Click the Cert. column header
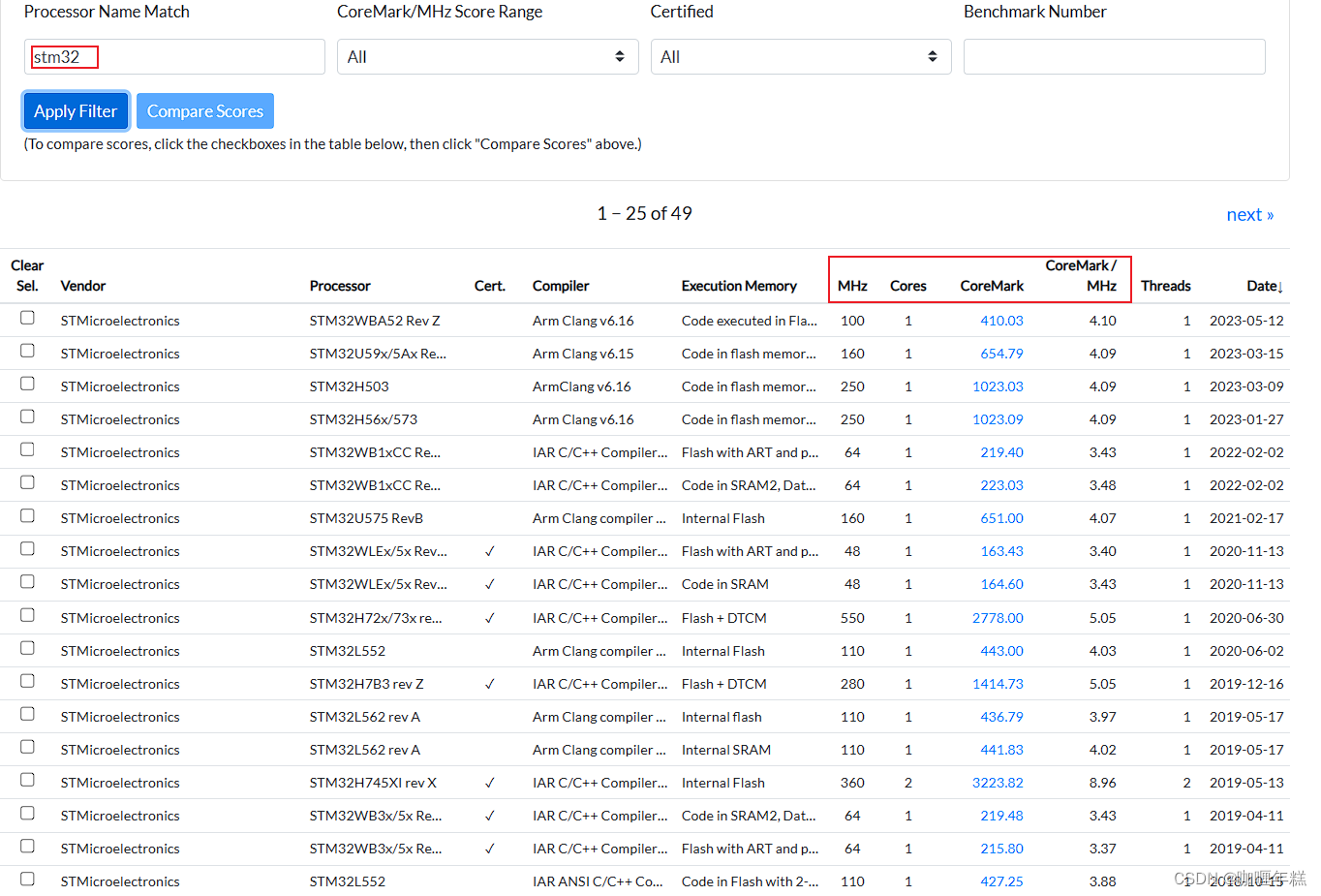The width and height of the screenshot is (1321, 896). tap(490, 286)
